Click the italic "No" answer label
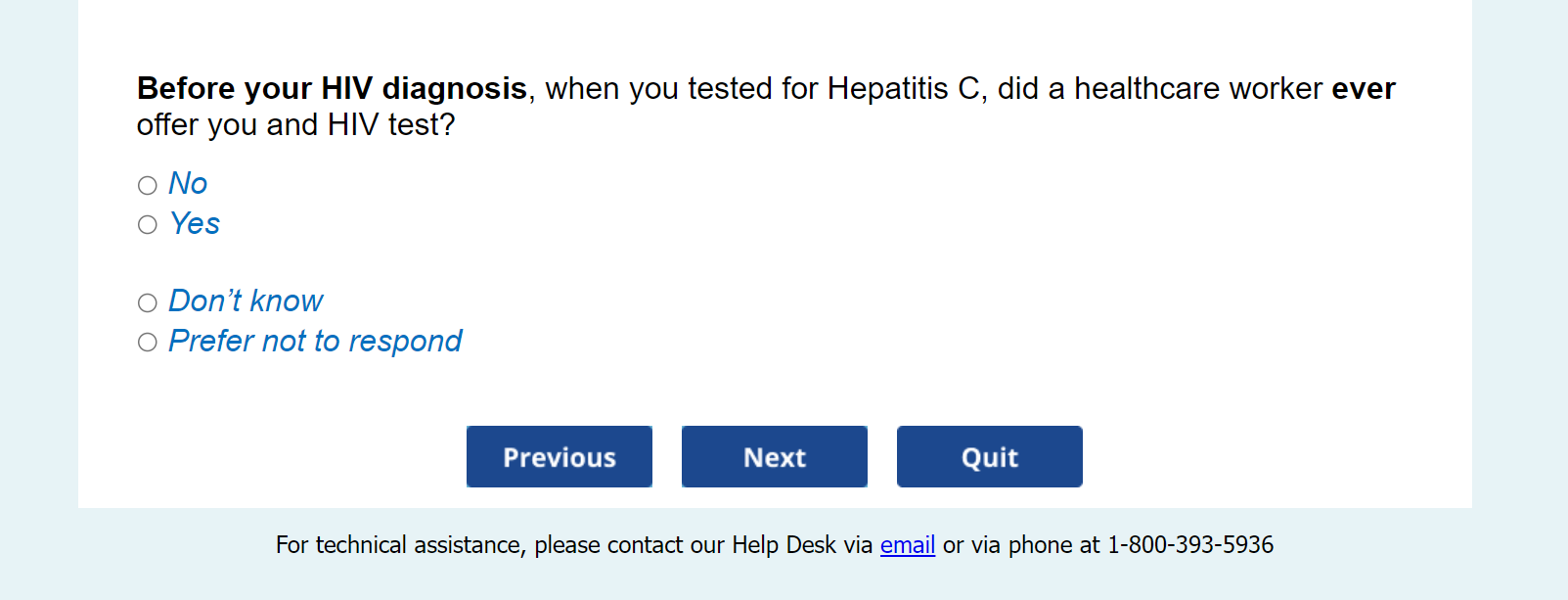Screen dimensions: 1568x600 tap(188, 184)
